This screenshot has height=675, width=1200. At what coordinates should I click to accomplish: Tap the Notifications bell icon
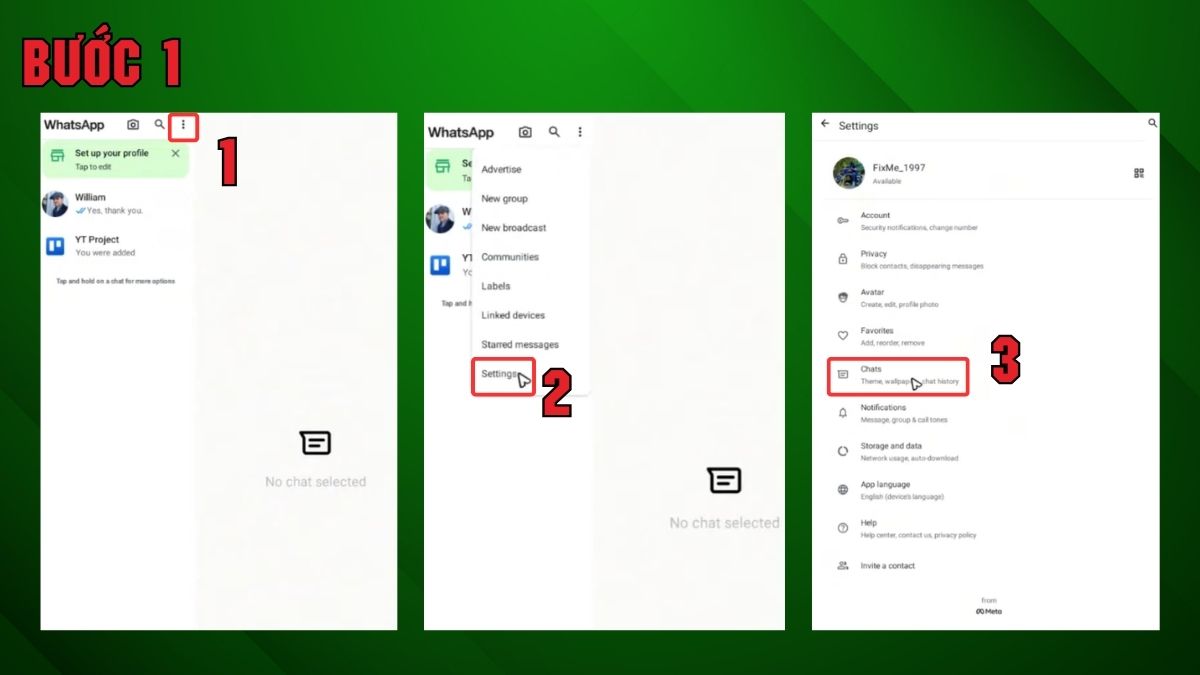pos(843,413)
